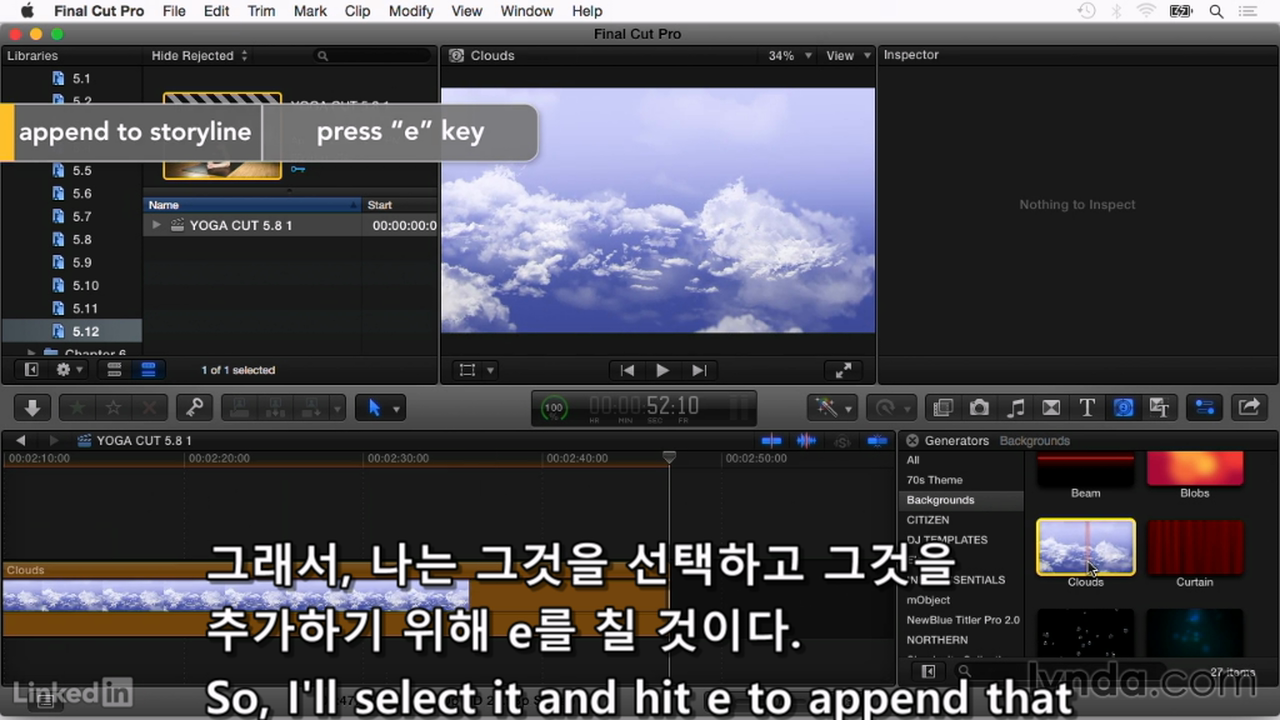Switch browser to filmstrip view
This screenshot has height=720, width=1280.
(114, 369)
